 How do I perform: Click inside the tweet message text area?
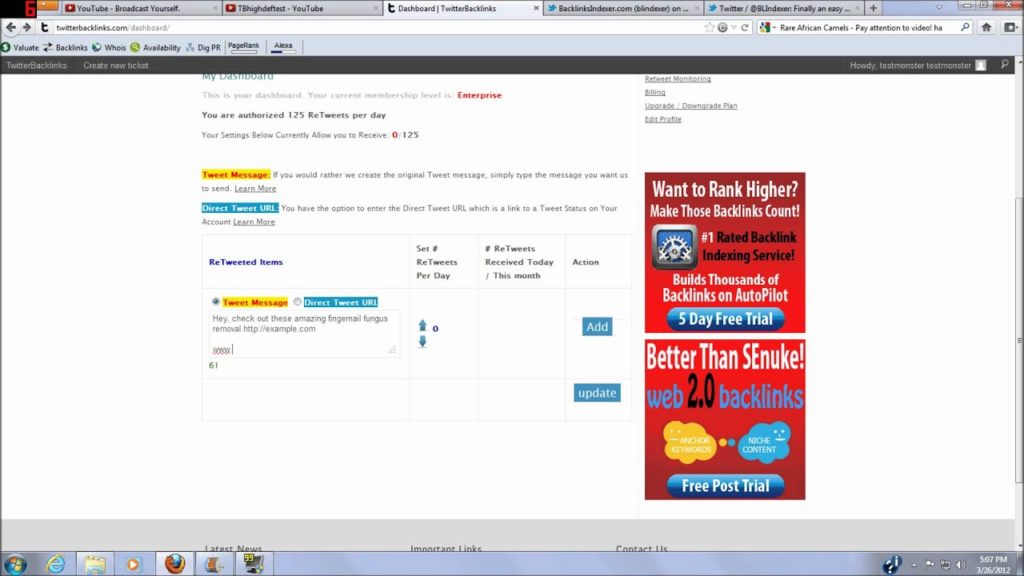pos(304,334)
